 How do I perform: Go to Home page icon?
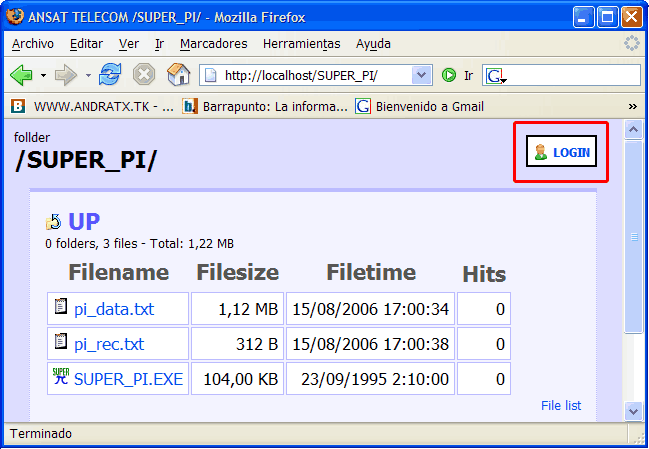178,75
